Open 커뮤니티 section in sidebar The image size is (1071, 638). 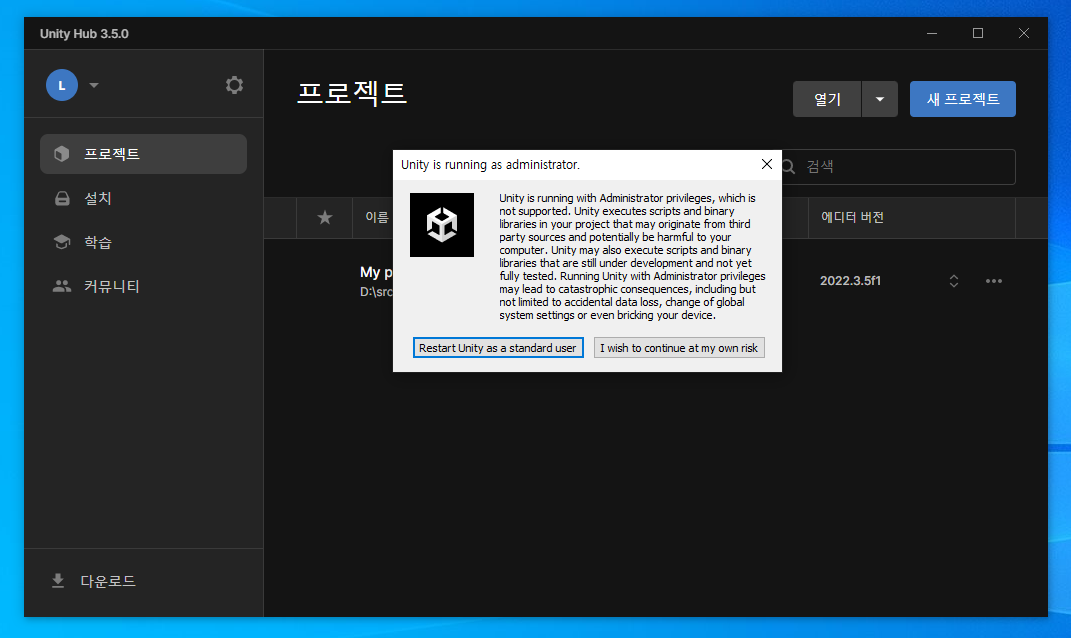click(143, 286)
